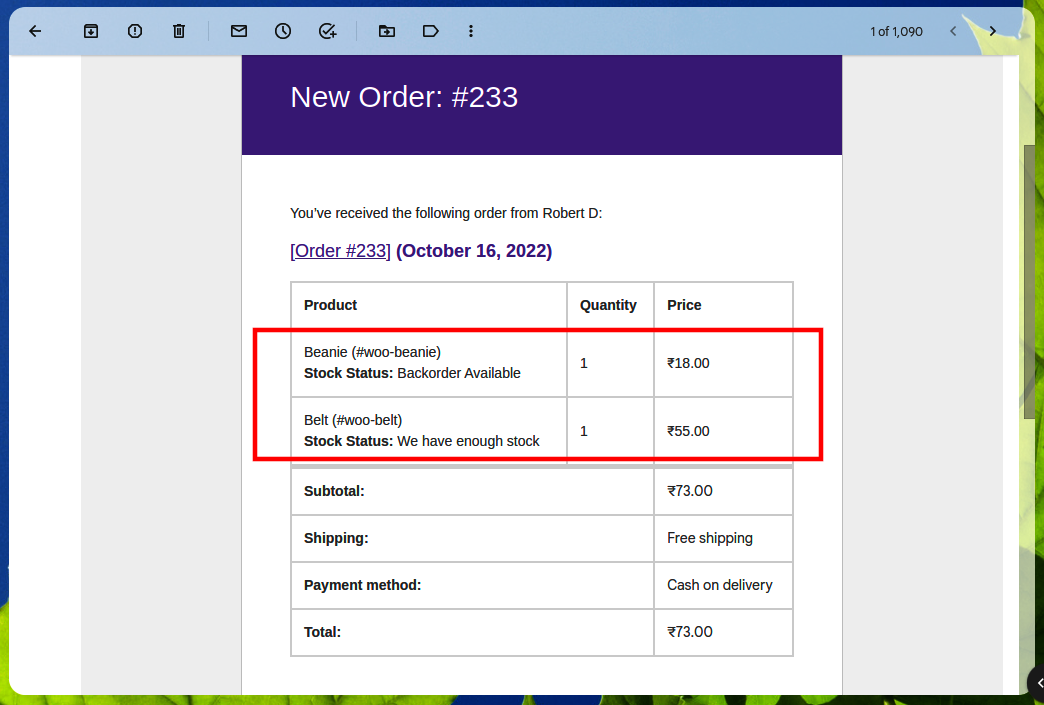
Task: Move email to a folder
Action: coord(387,31)
